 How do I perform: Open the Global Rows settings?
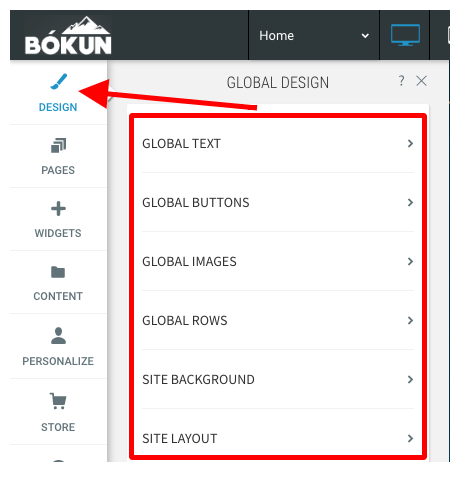pos(278,320)
